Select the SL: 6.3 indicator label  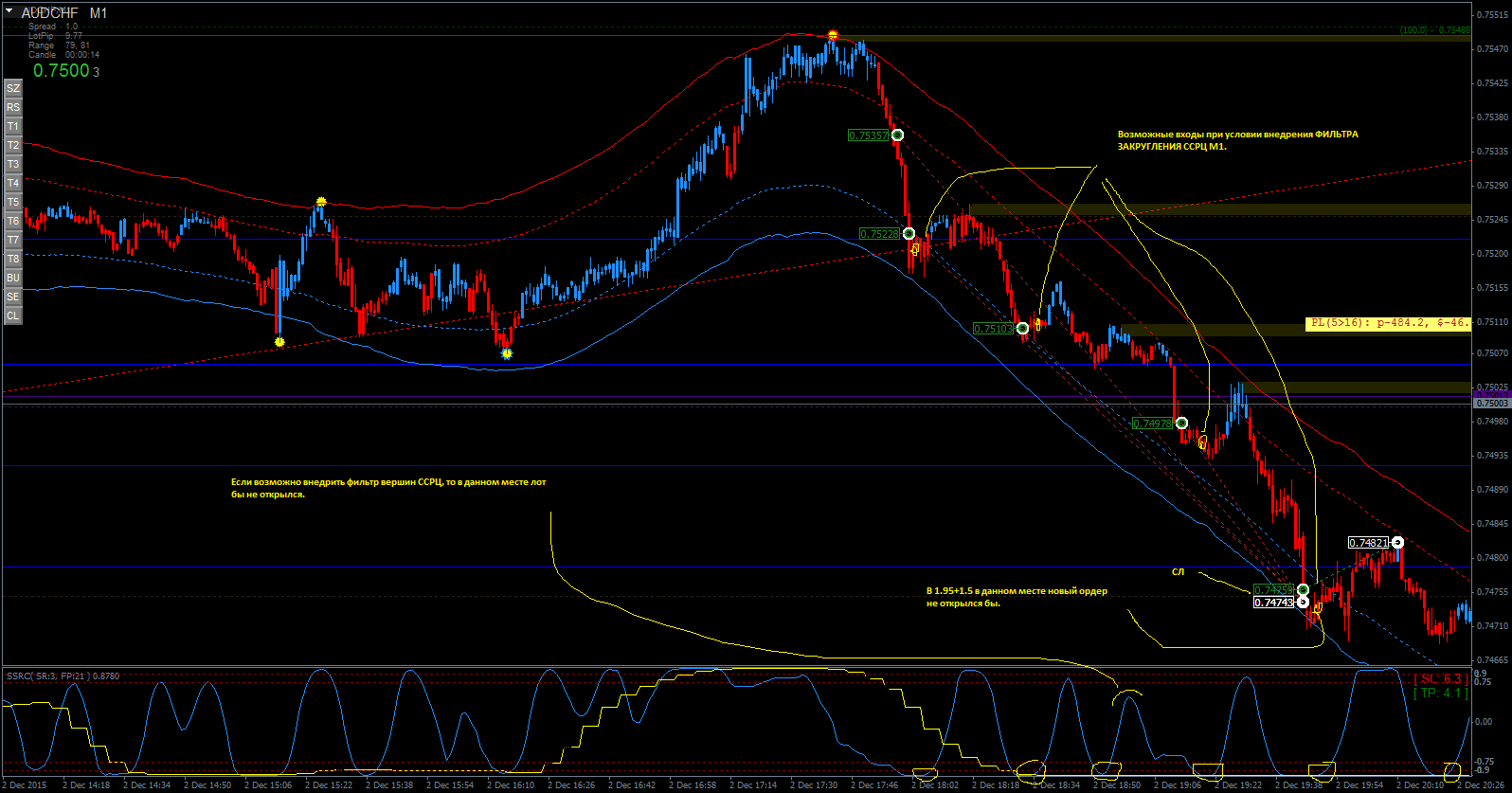1441,679
